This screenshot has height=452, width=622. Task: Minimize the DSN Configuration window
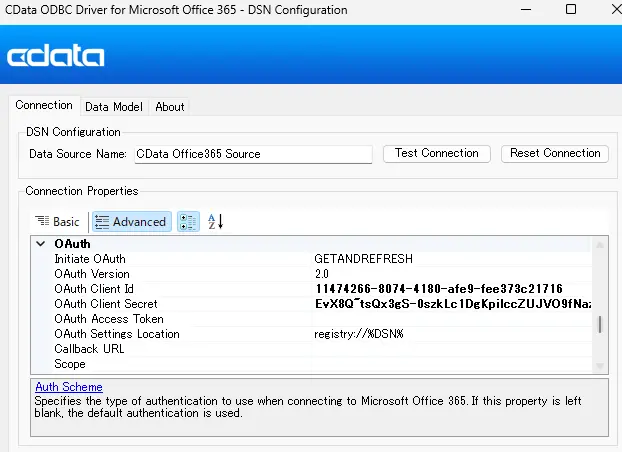tap(526, 10)
